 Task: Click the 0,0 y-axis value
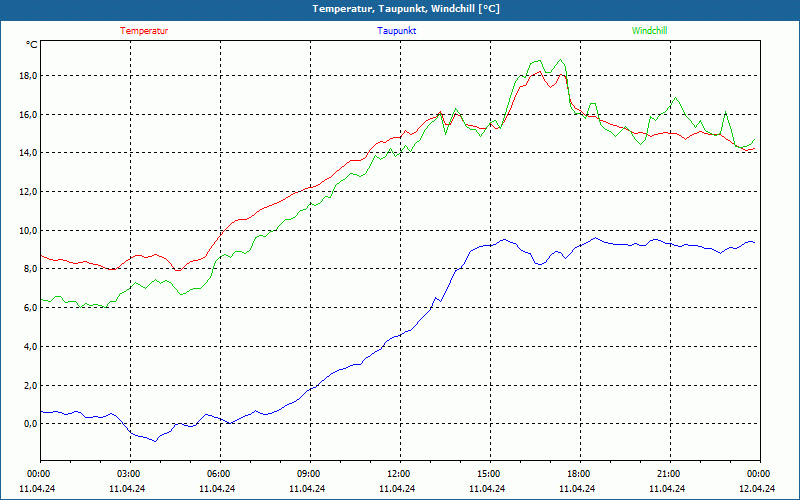[30, 423]
